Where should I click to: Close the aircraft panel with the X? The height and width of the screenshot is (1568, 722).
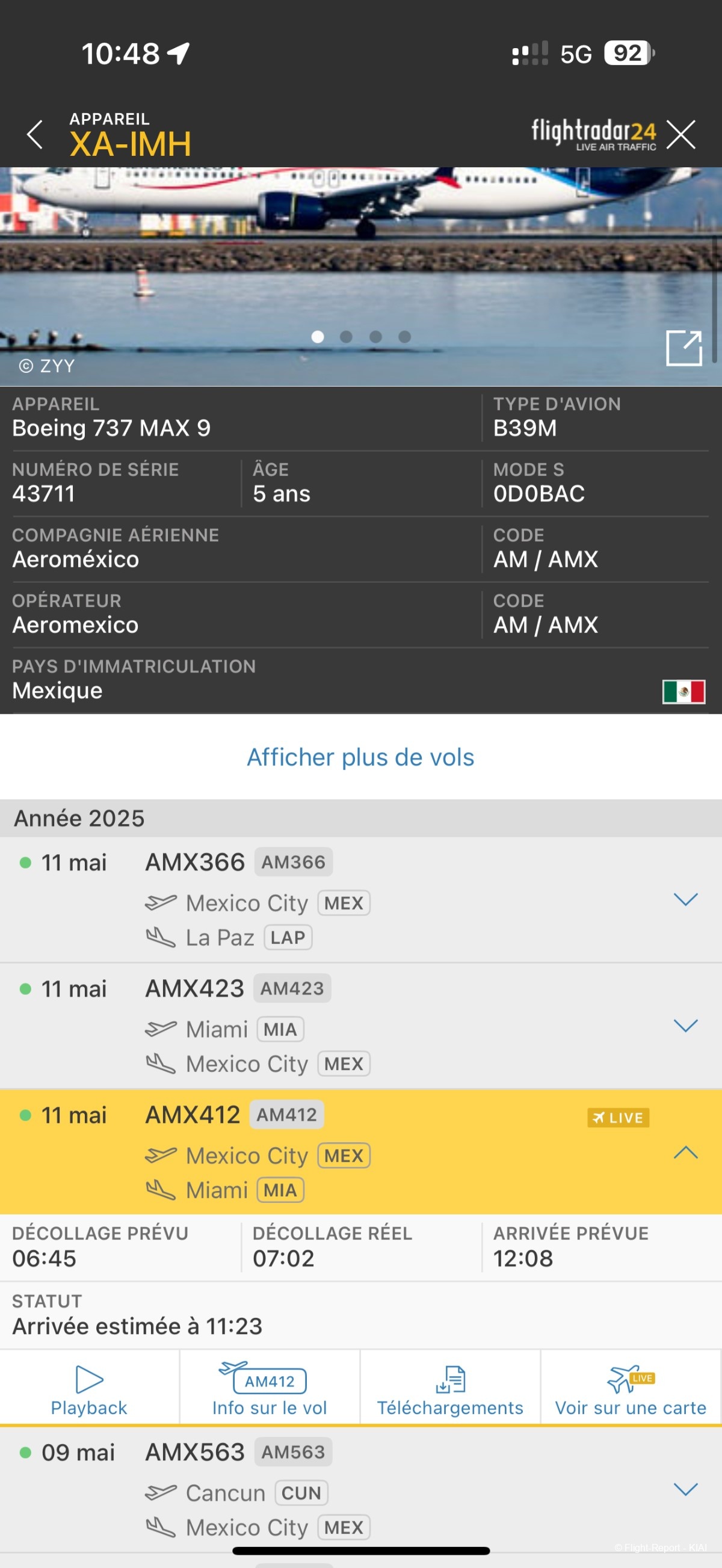click(x=680, y=135)
